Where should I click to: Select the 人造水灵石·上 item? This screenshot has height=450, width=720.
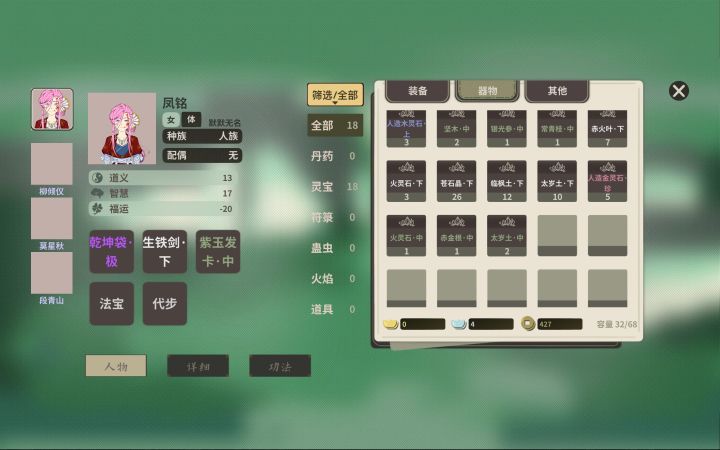(x=406, y=129)
